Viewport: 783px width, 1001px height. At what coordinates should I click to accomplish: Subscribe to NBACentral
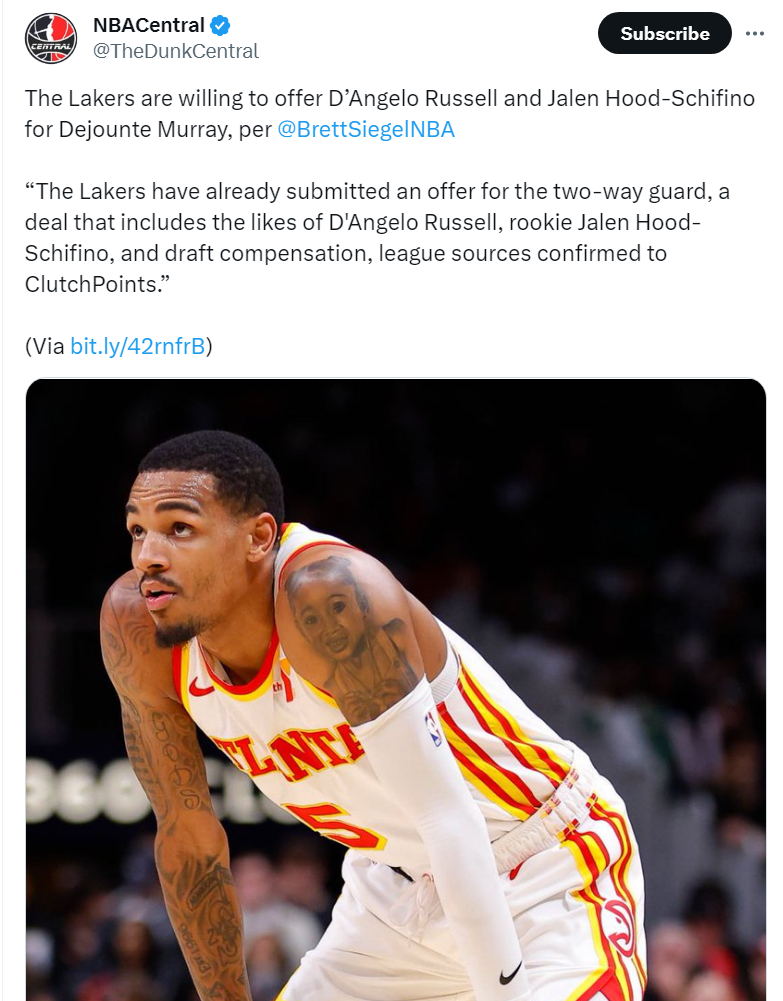coord(664,33)
